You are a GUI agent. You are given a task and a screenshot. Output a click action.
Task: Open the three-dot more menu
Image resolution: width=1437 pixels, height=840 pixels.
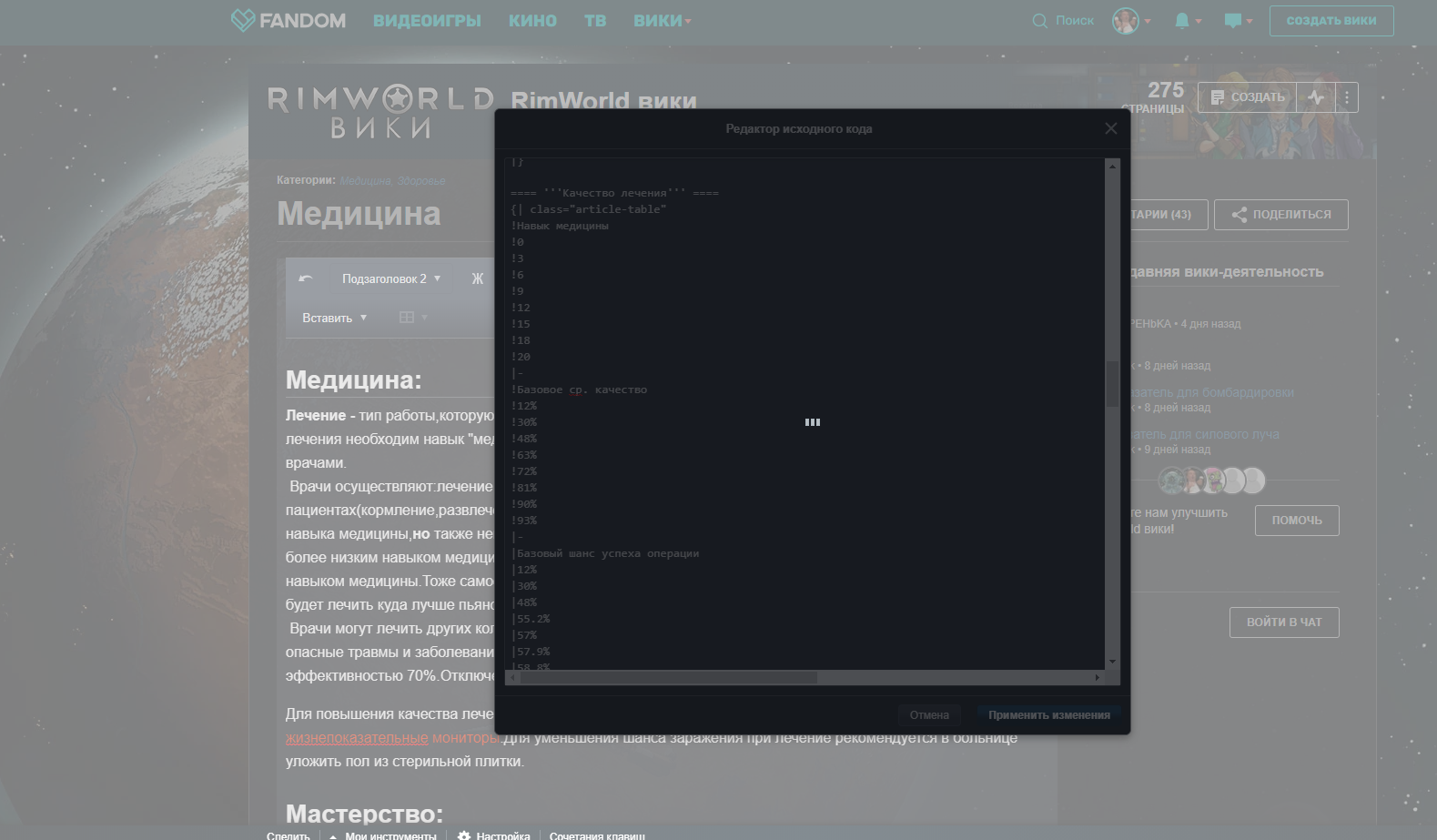pyautogui.click(x=1347, y=97)
